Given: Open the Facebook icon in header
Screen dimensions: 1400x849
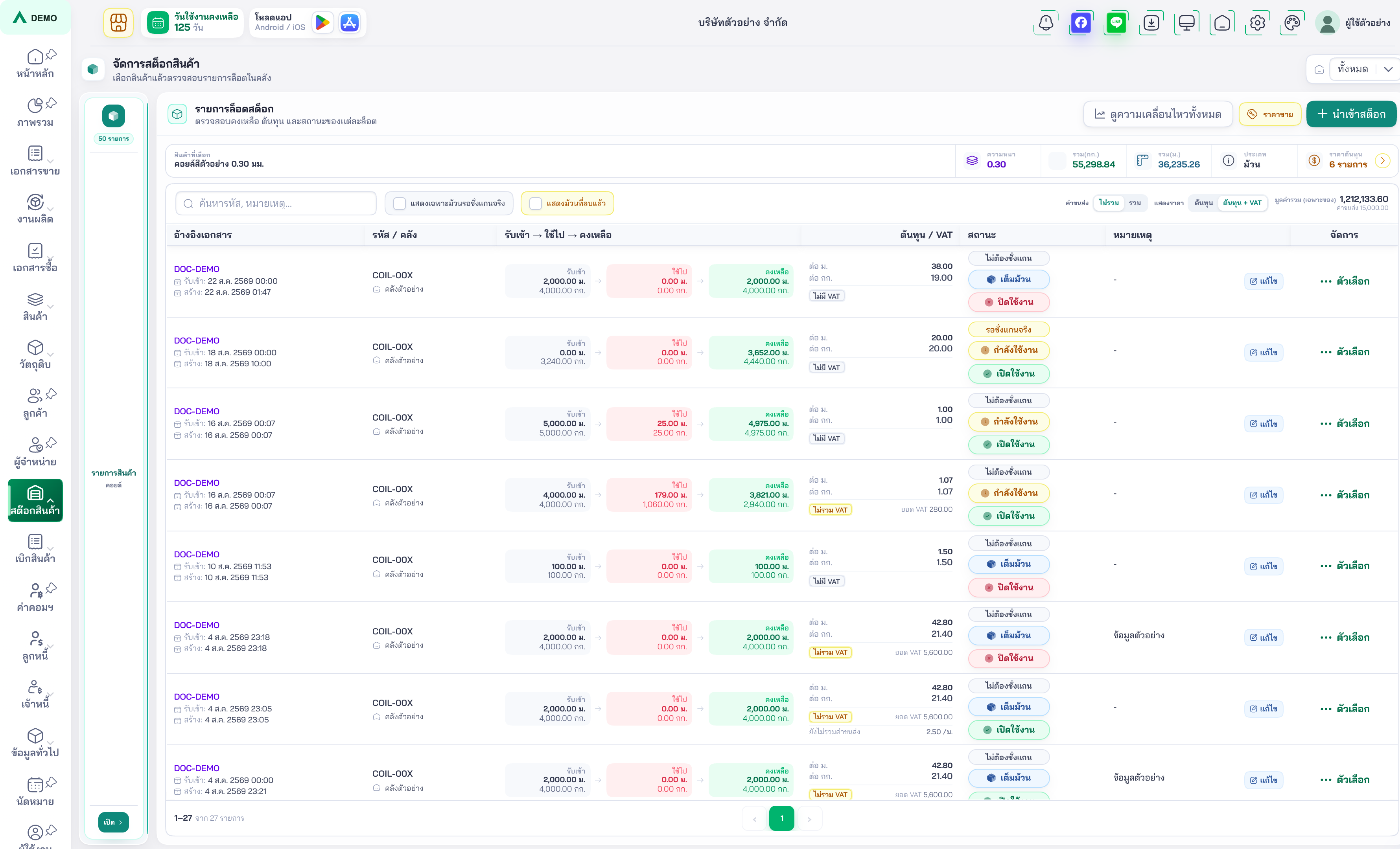Looking at the screenshot, I should (x=1081, y=23).
